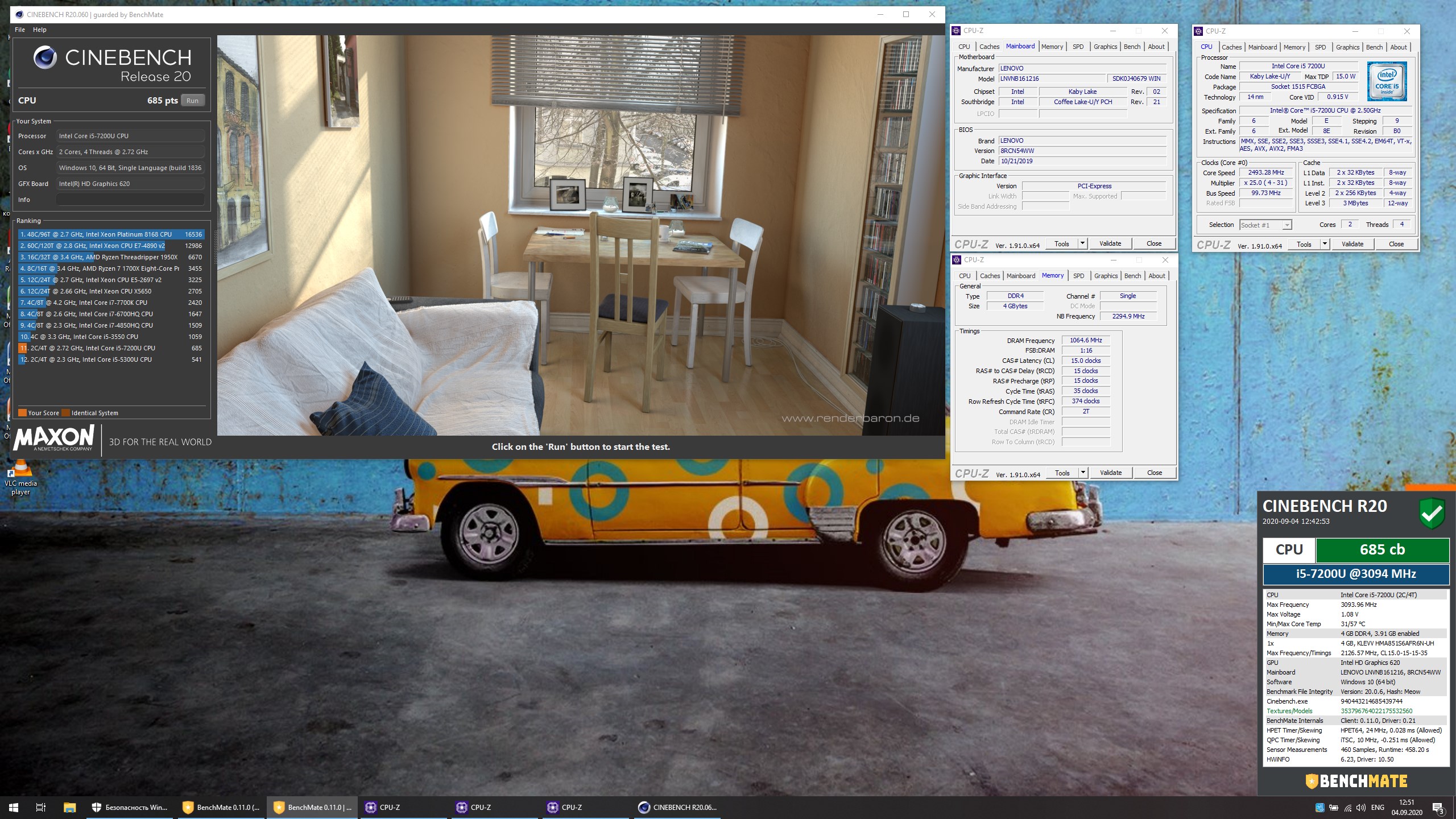Viewport: 1456px width, 819px height.
Task: Open Mainboard tab in the Memory CPU-Z window
Action: (1020, 276)
